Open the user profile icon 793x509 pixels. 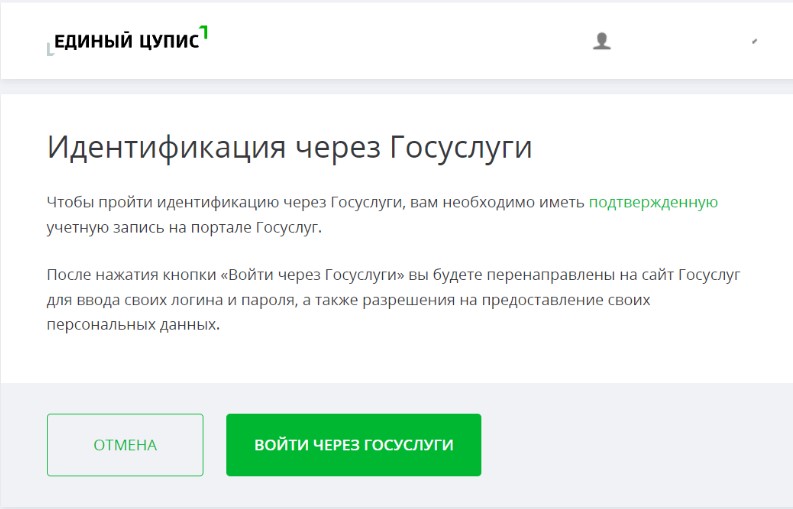(602, 41)
